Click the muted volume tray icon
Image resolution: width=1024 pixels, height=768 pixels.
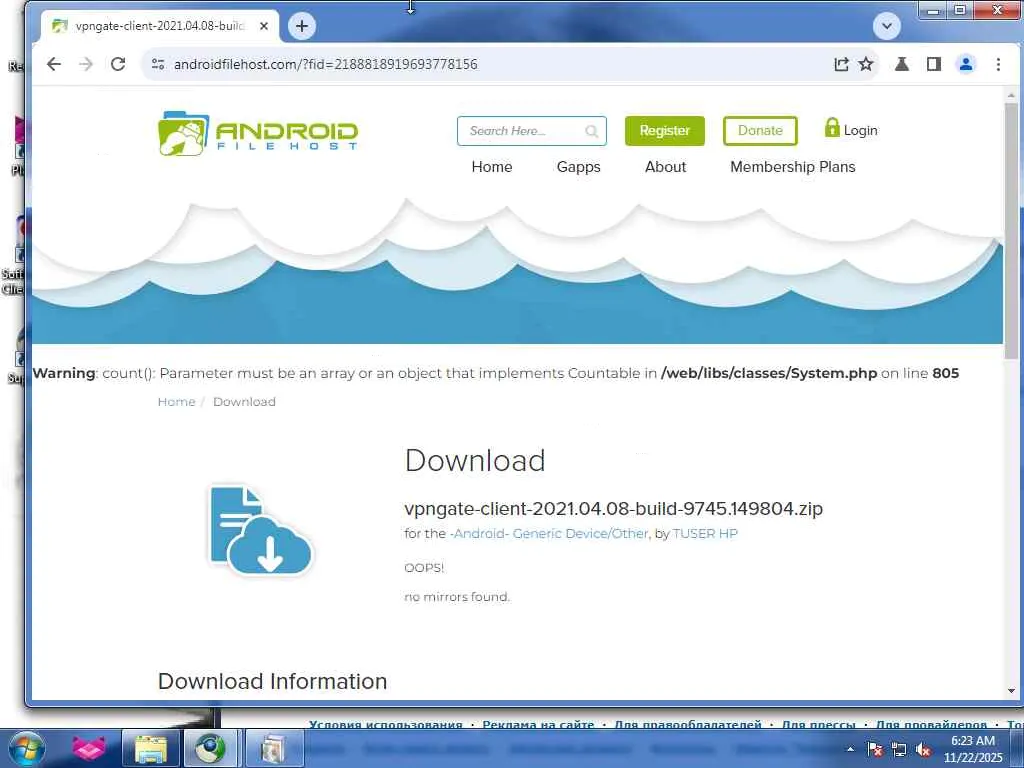(923, 750)
